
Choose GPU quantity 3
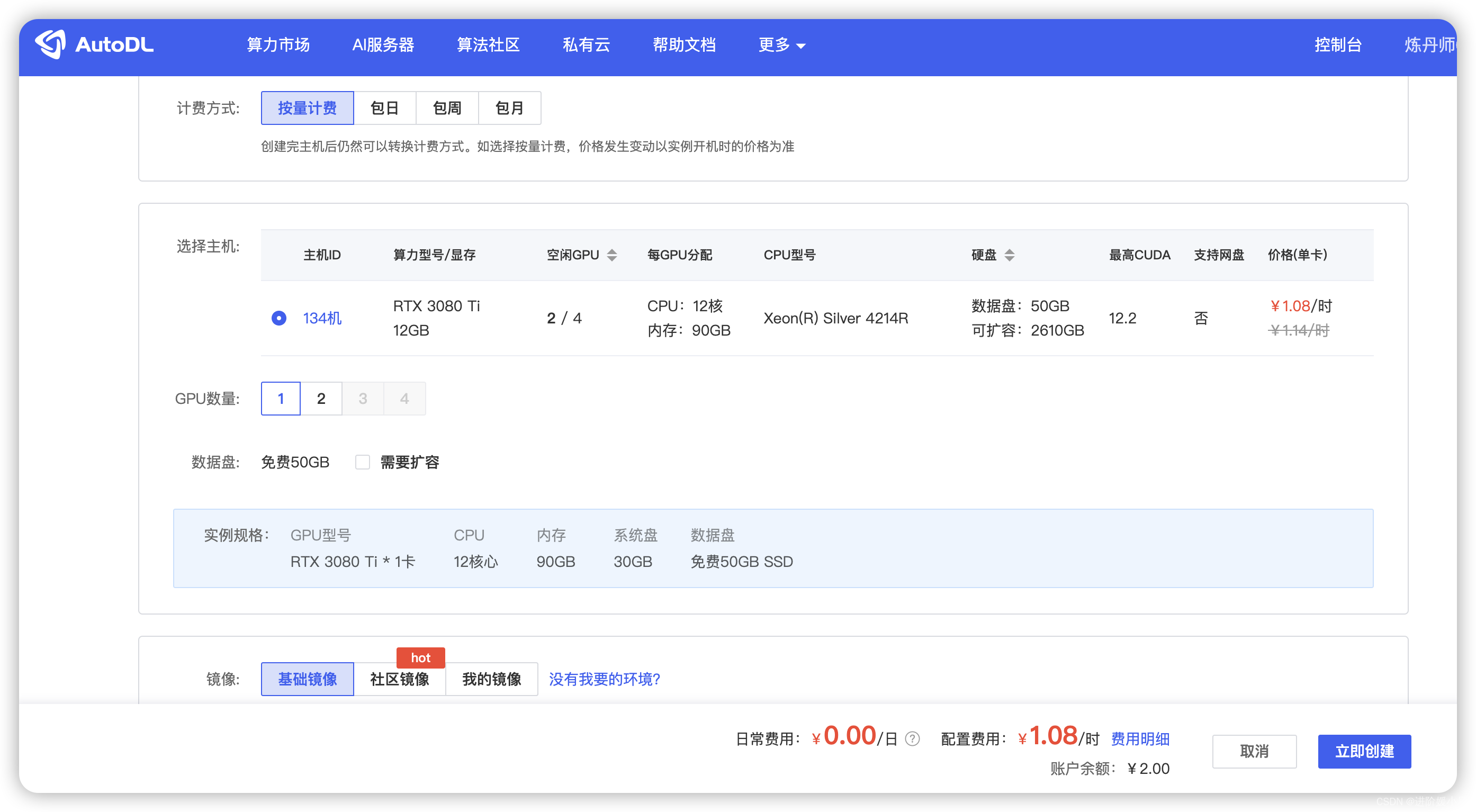click(x=363, y=398)
